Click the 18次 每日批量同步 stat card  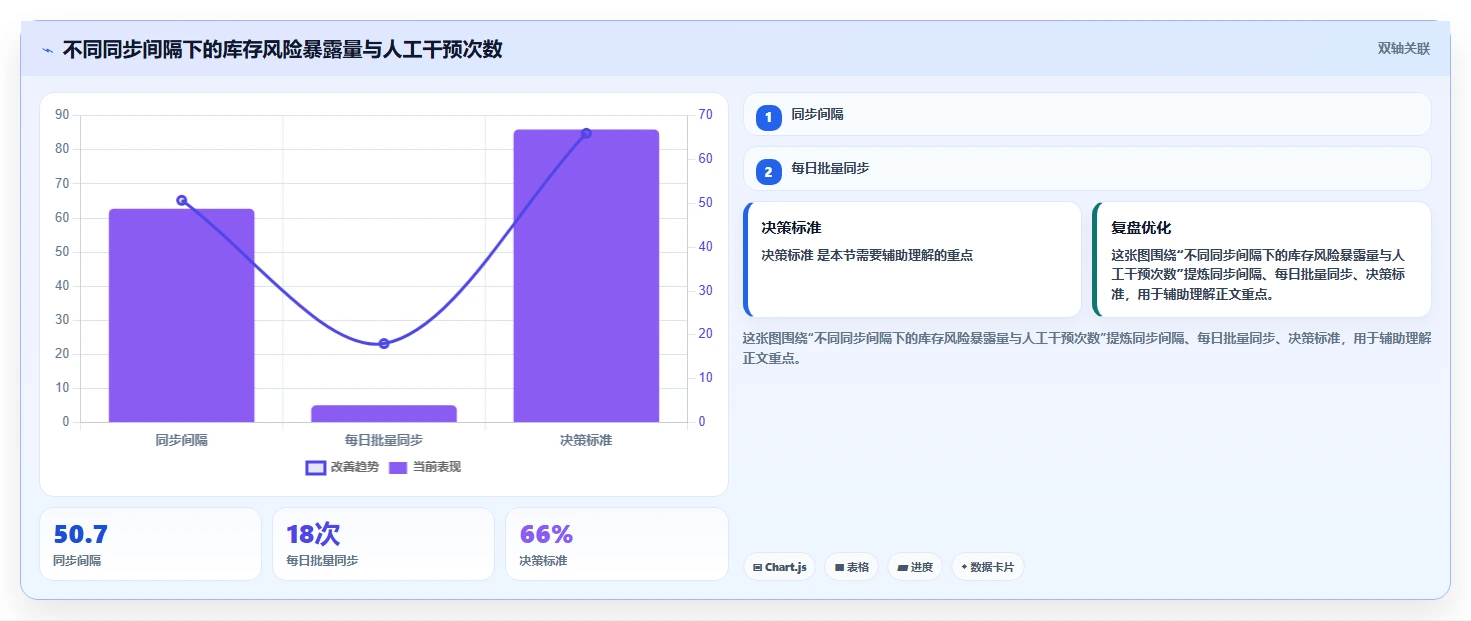[x=383, y=544]
